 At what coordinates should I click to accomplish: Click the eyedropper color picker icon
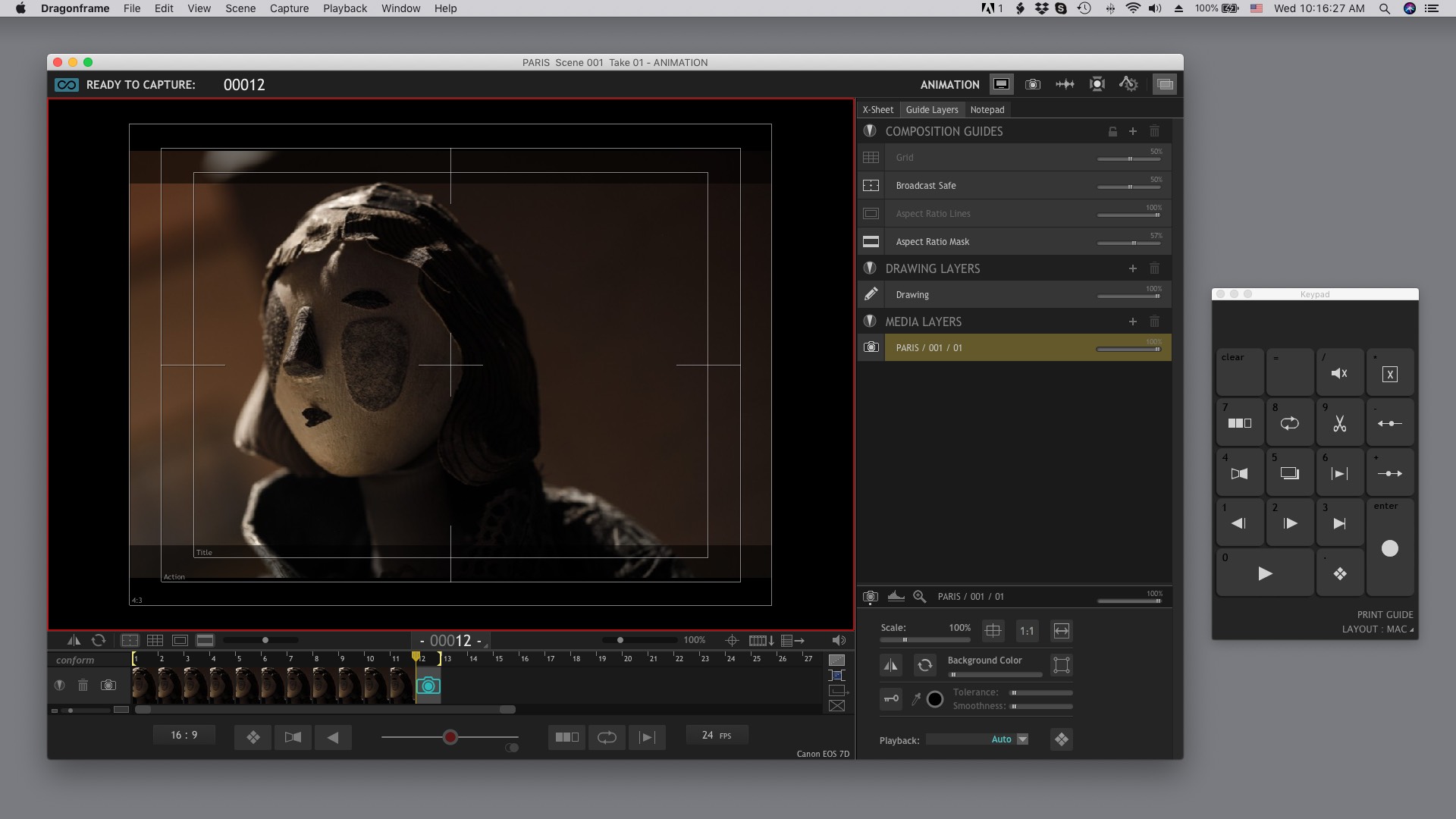point(916,699)
